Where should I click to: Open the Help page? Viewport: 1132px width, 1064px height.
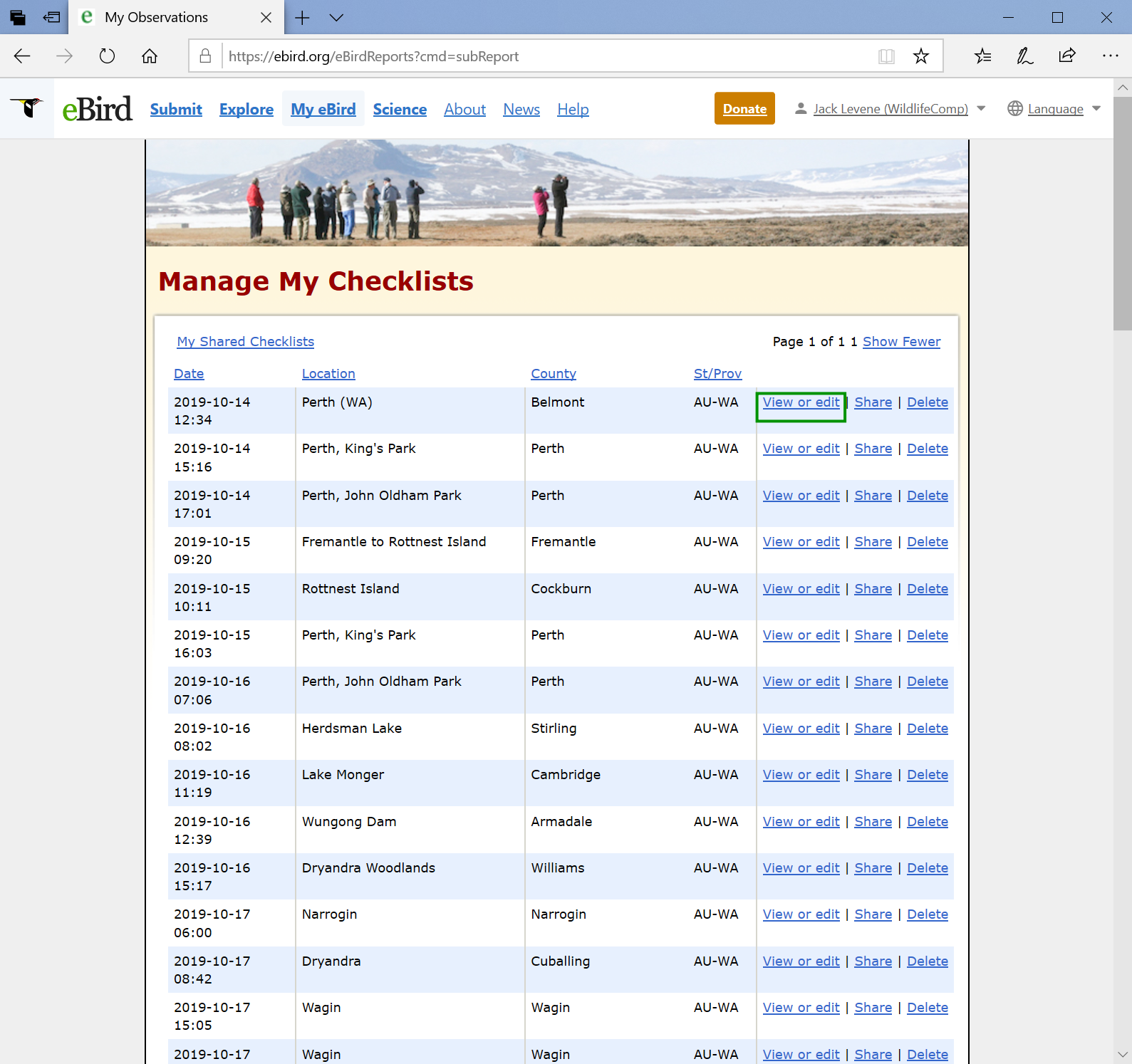(573, 109)
